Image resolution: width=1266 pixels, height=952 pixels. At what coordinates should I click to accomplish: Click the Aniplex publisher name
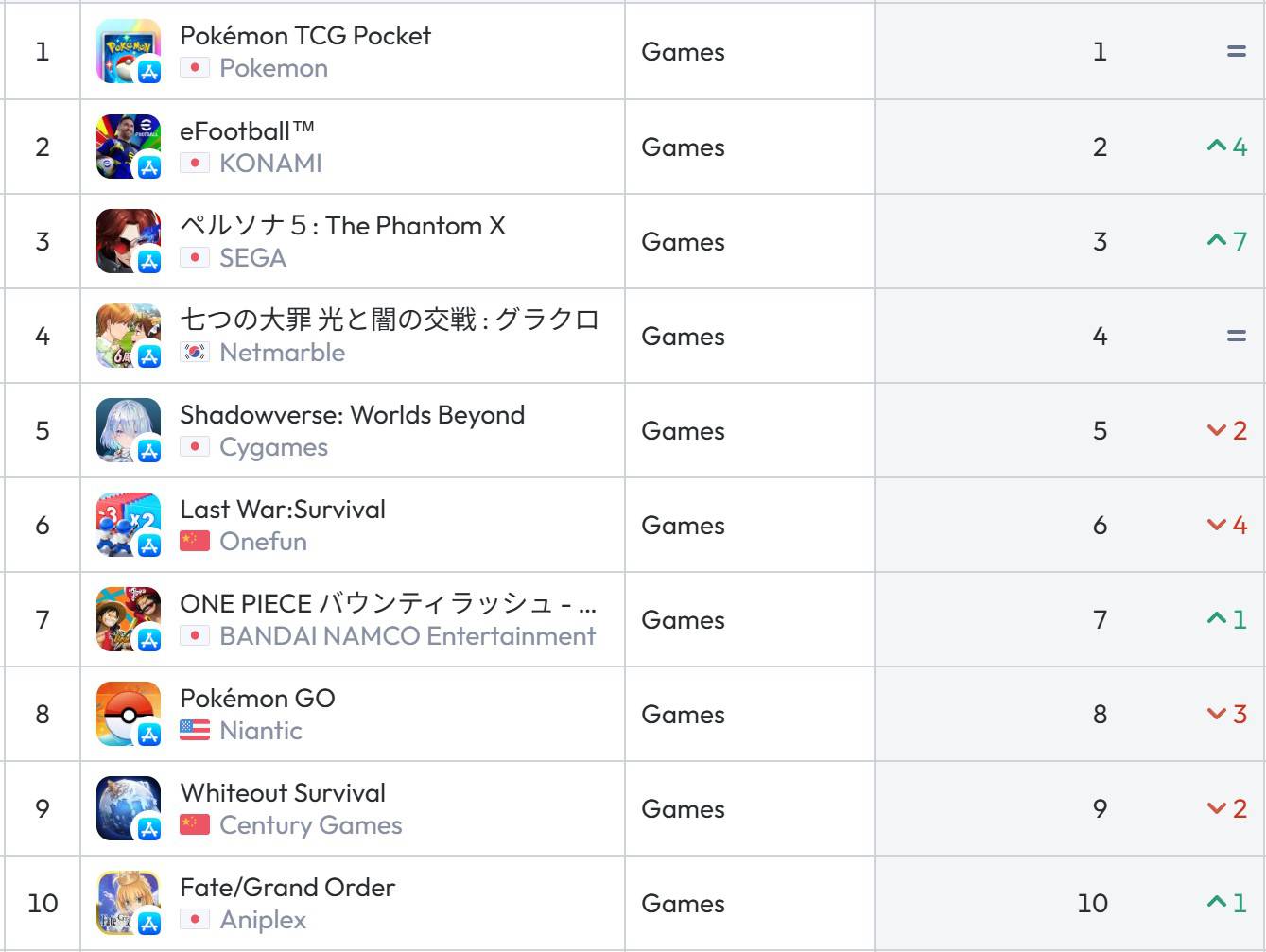(x=263, y=920)
